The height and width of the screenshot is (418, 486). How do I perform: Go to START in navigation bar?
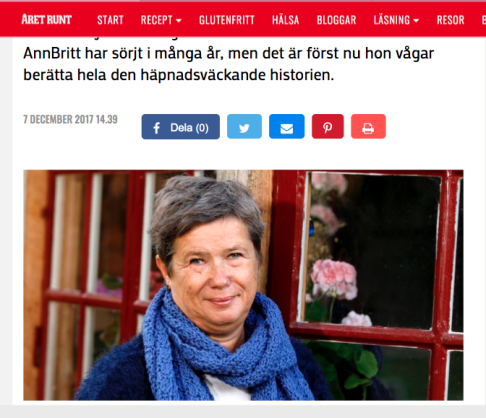(110, 20)
